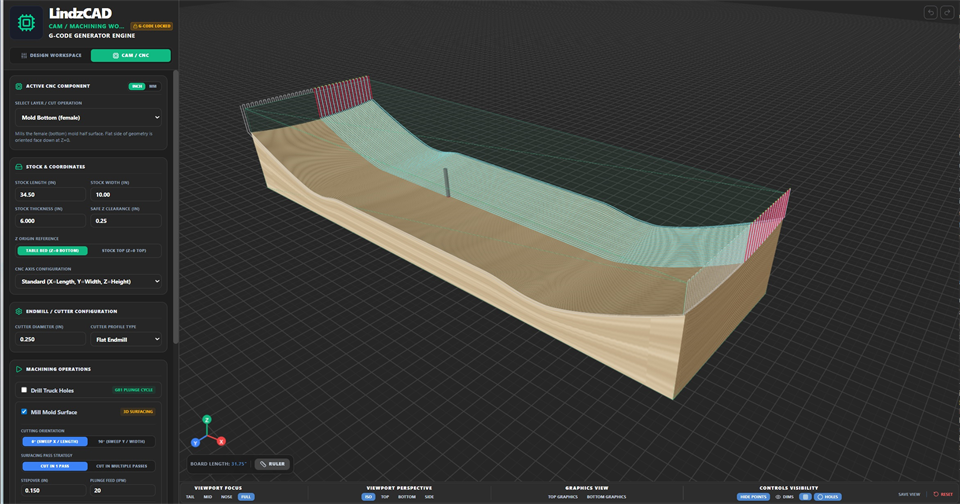Set viewport perspective to Top
Viewport: 960px width, 504px height.
385,497
